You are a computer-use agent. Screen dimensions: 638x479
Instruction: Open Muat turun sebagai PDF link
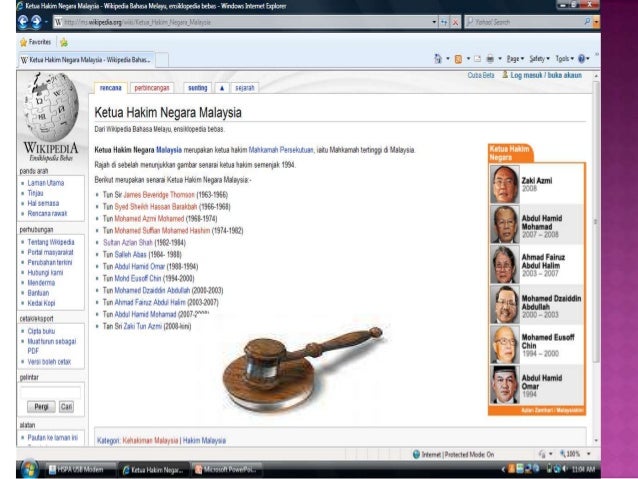pyautogui.click(x=52, y=346)
